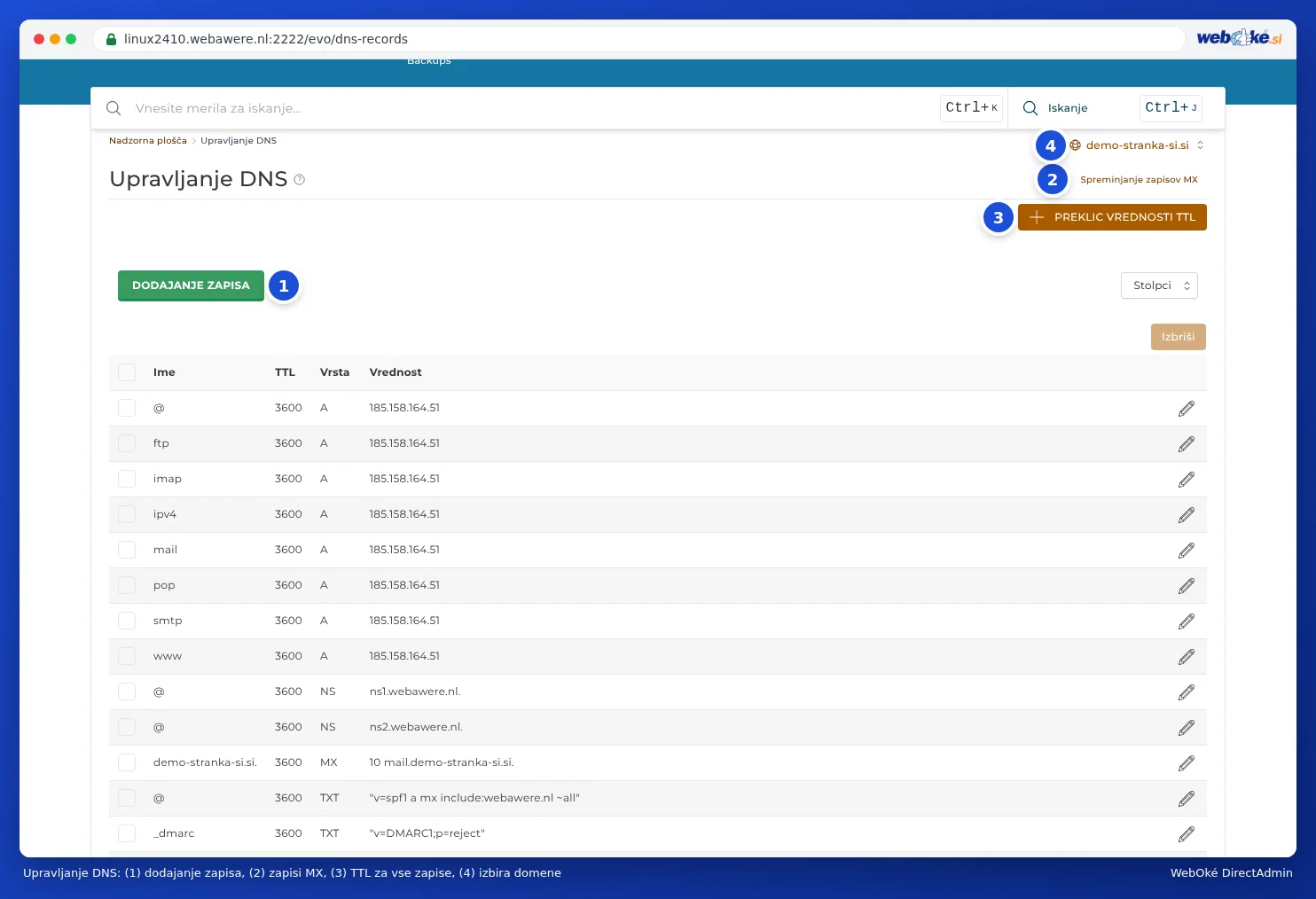
Task: Sort by the Vrsta column header
Action: tap(334, 372)
